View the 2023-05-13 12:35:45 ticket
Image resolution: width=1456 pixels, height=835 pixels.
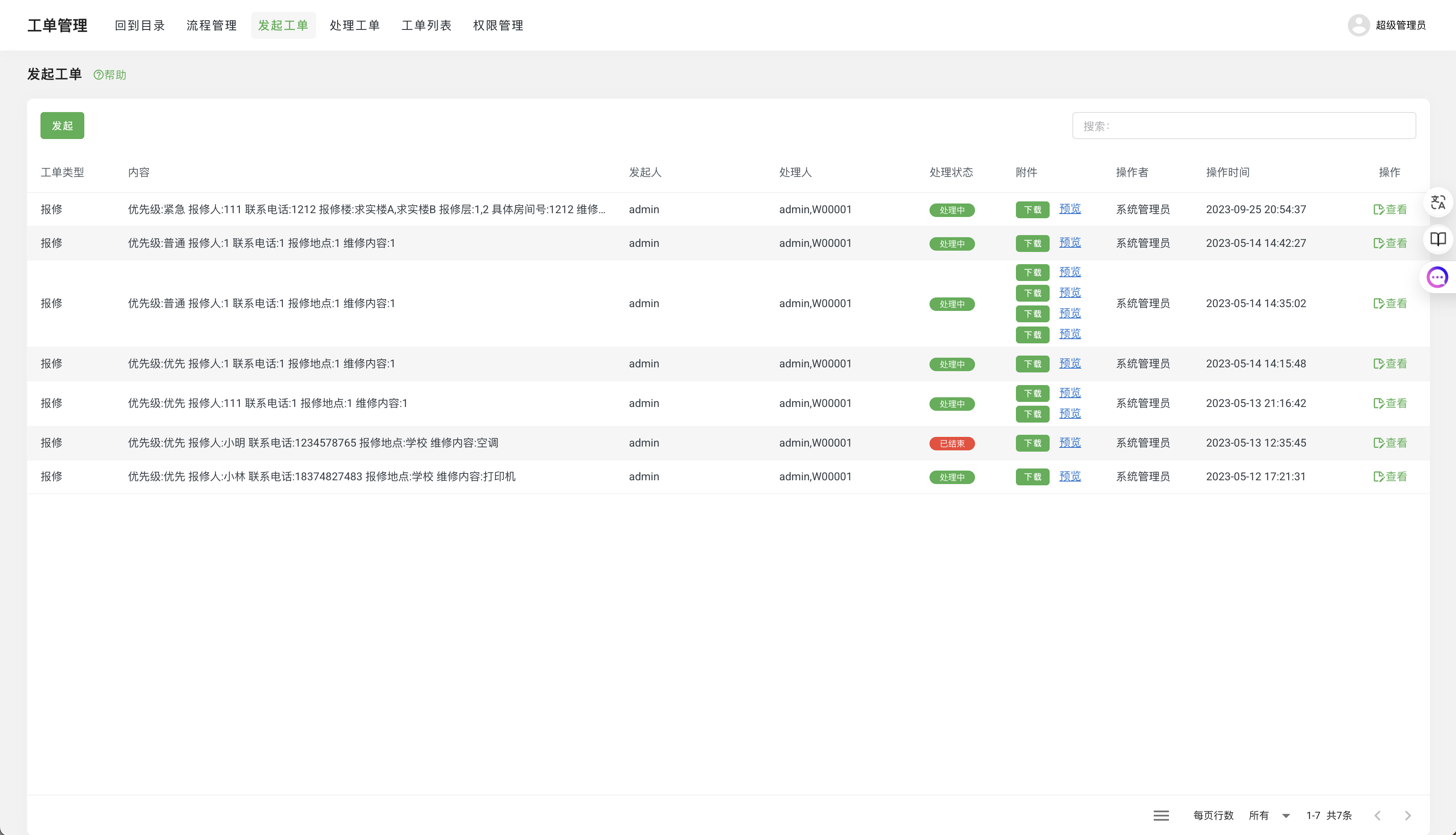coord(1390,443)
